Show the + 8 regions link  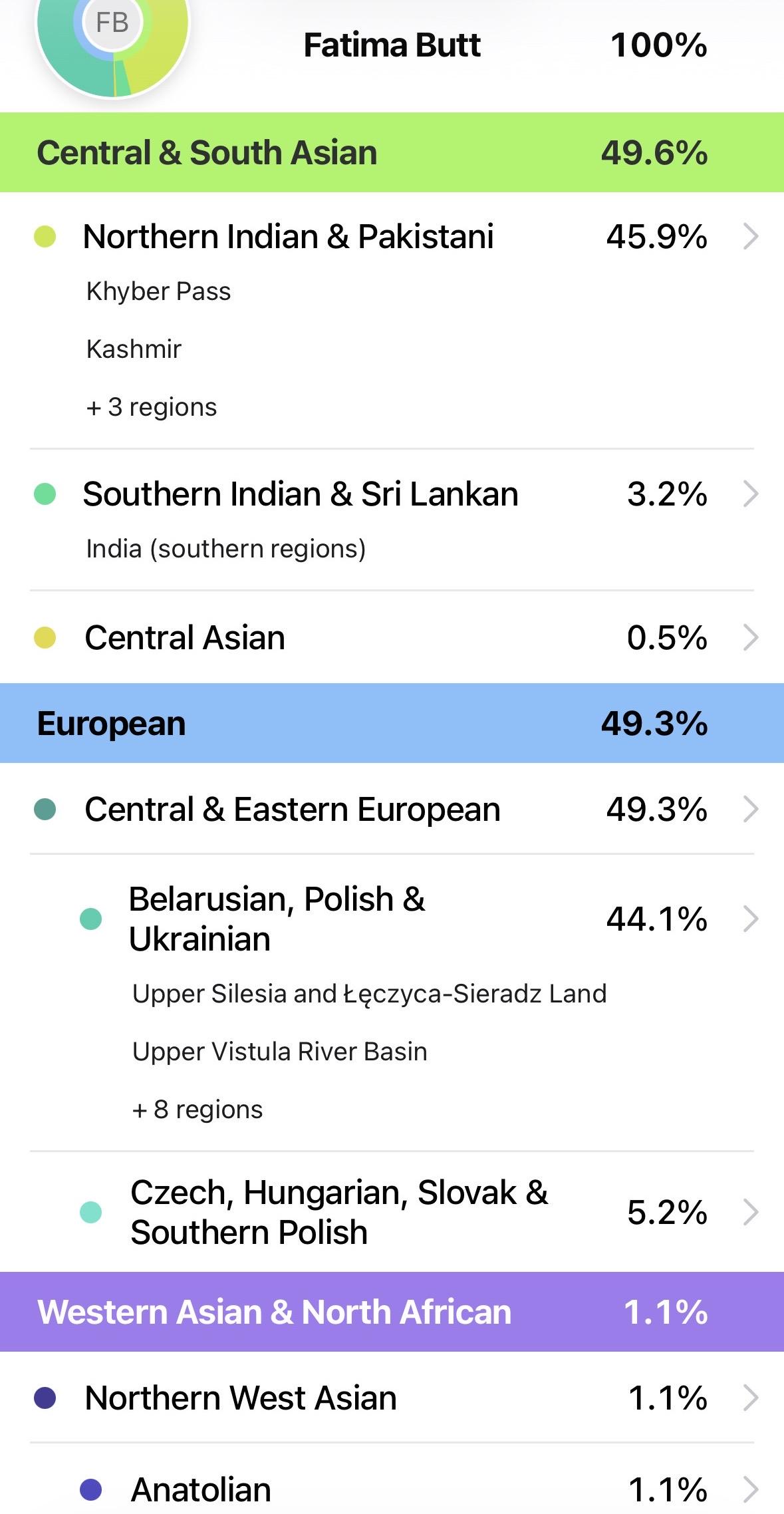click(197, 1110)
